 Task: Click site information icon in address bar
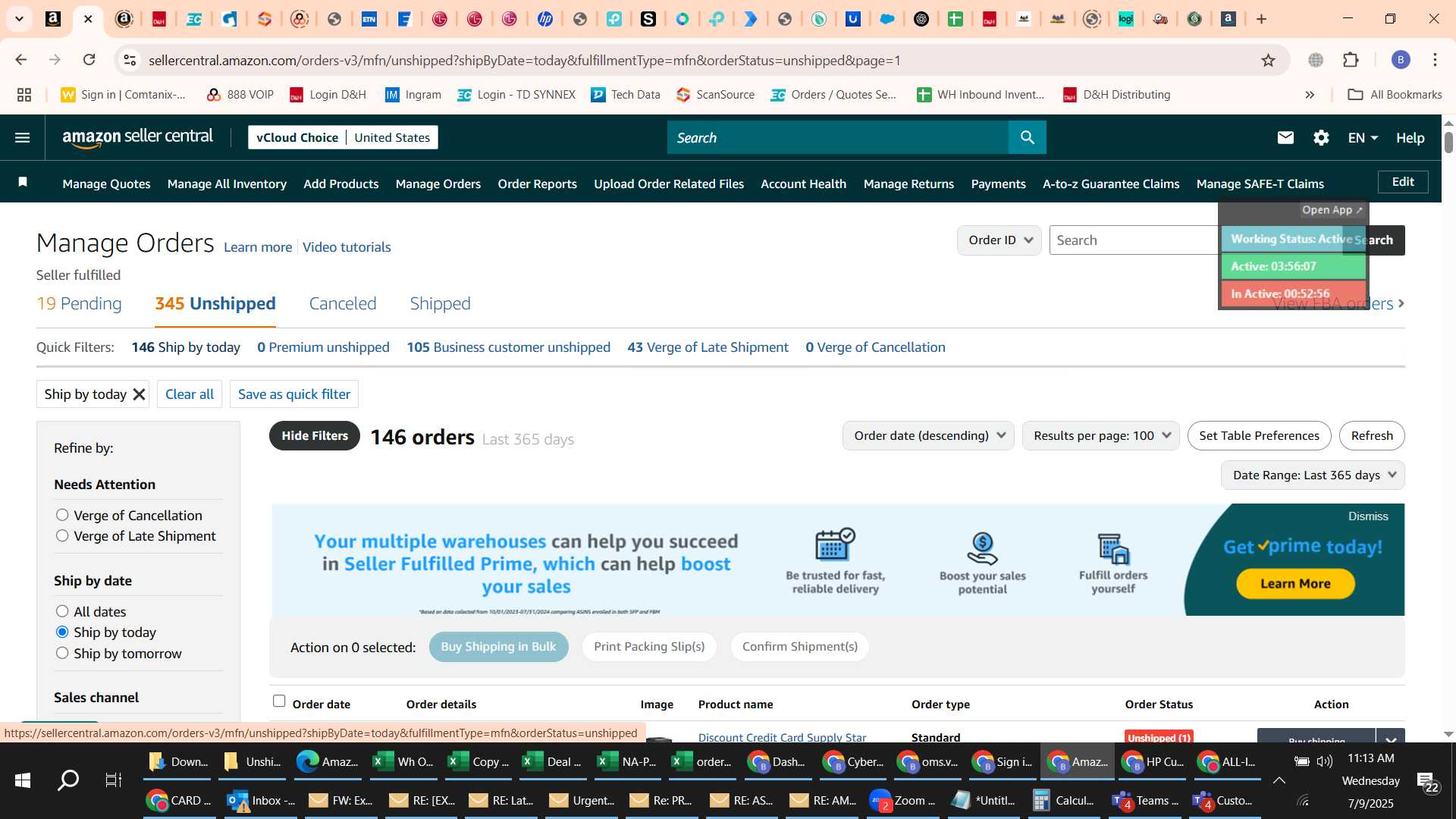pos(130,60)
